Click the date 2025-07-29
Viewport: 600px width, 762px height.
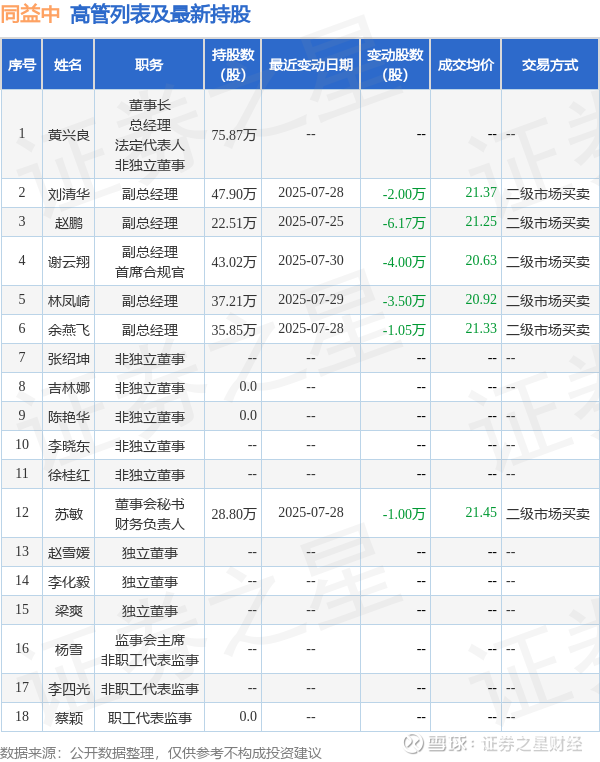pyautogui.click(x=311, y=299)
